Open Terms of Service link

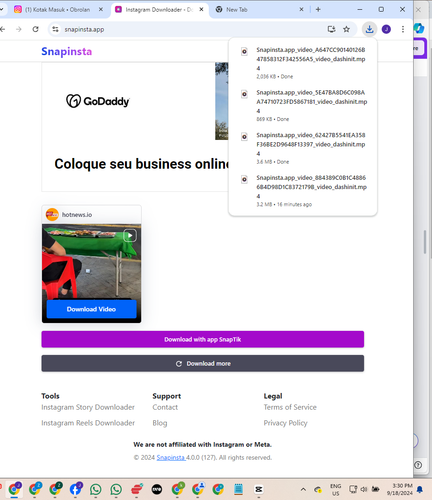coord(290,407)
